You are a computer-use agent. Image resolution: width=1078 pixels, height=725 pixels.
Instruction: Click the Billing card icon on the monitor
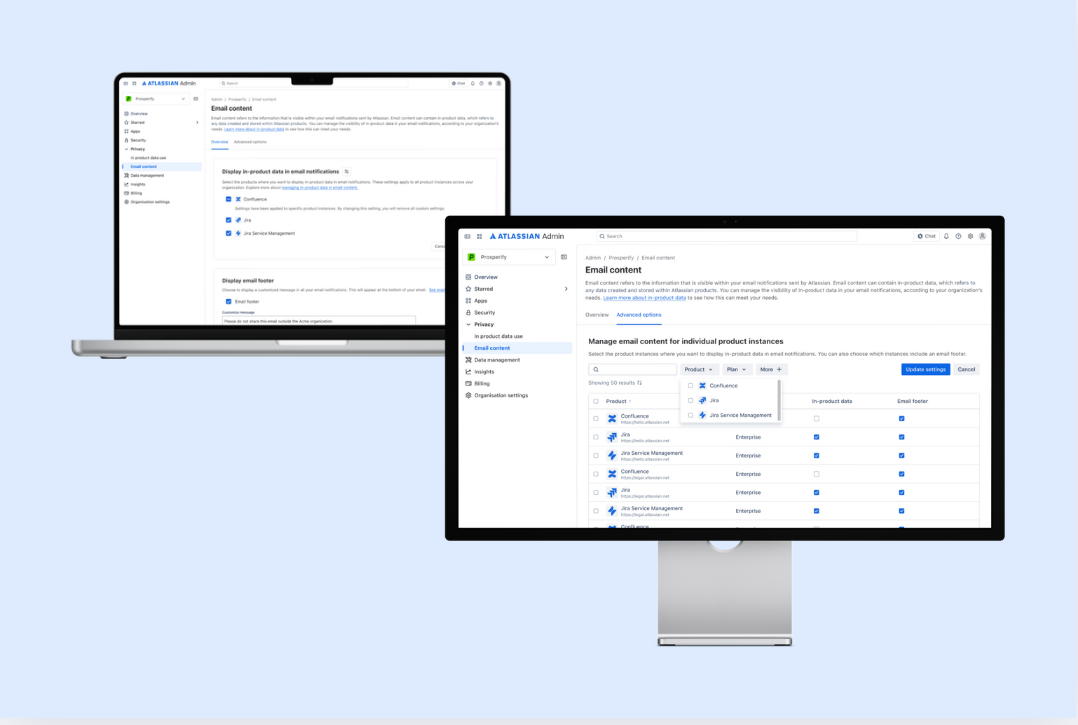point(468,383)
